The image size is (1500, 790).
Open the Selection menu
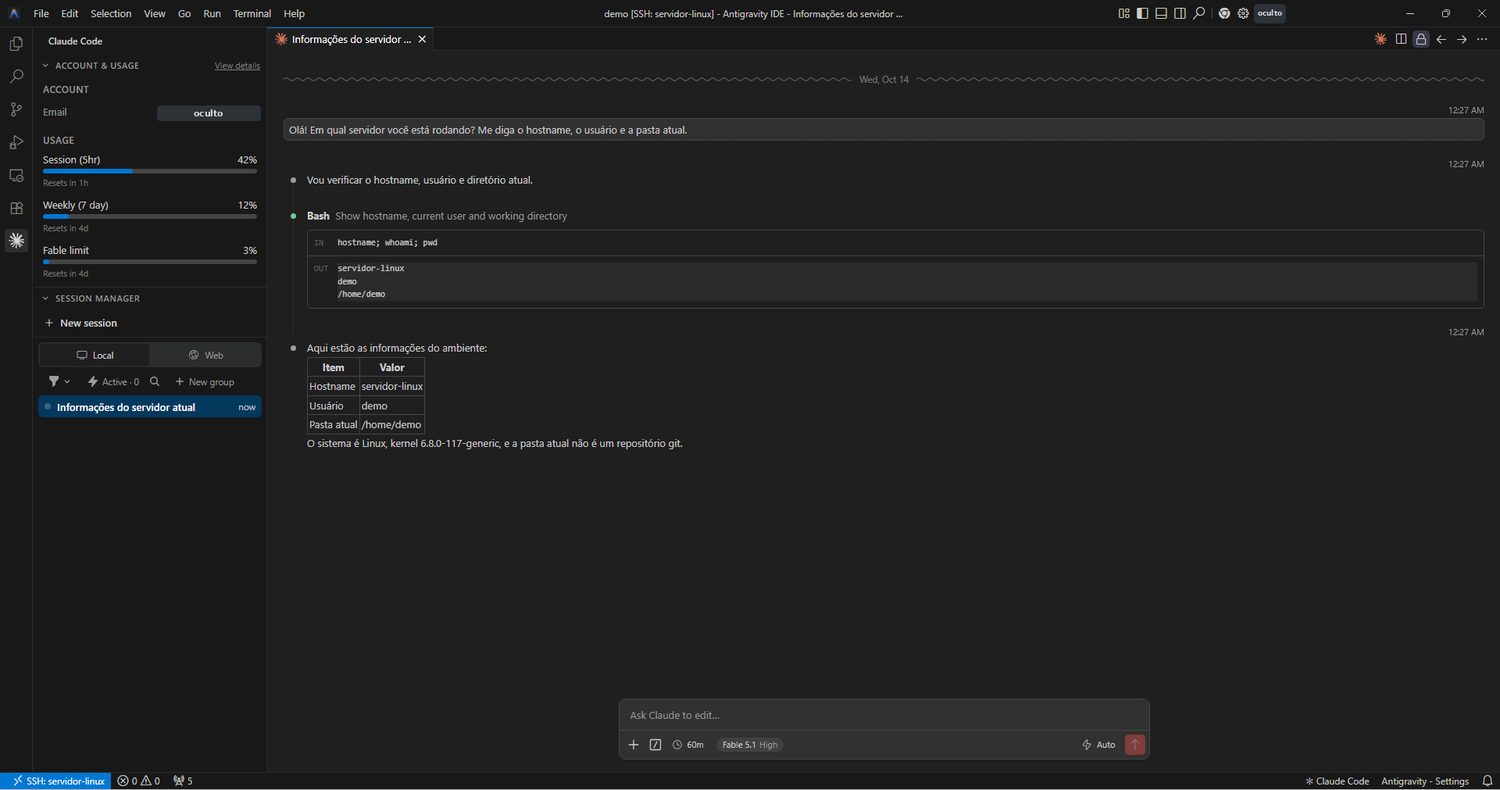pyautogui.click(x=111, y=13)
